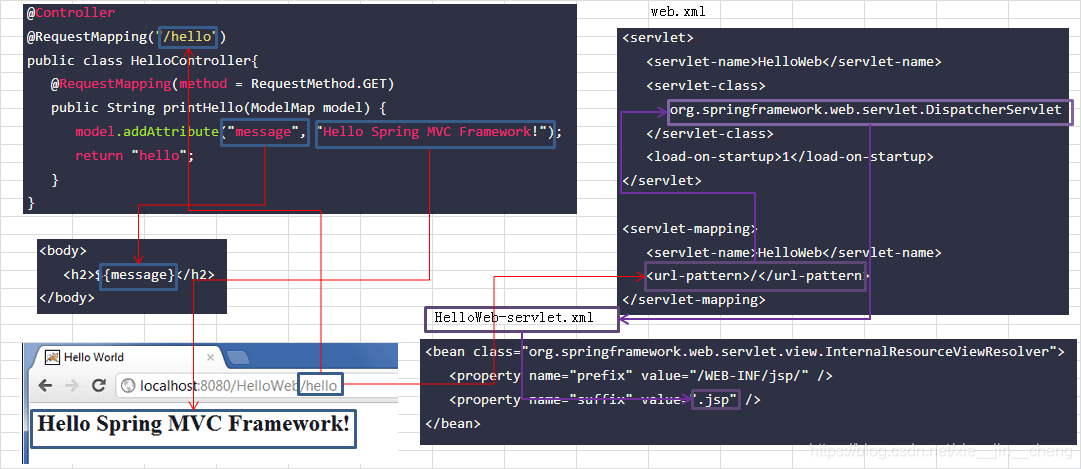
Task: Click the prefix property /WEB-INF/jsp/ line
Action: (640, 376)
